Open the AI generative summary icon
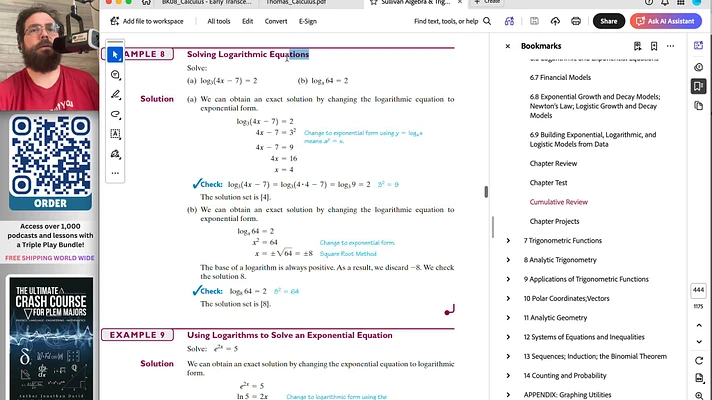This screenshot has height=400, width=712. click(509, 21)
